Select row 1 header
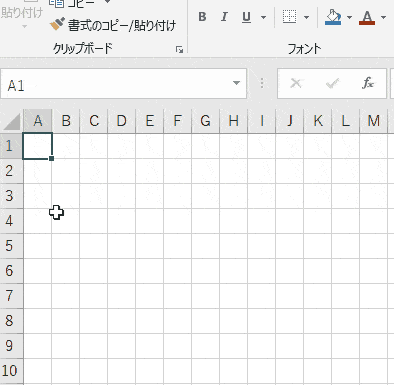Viewport: 394px width, 385px height. (x=11, y=146)
